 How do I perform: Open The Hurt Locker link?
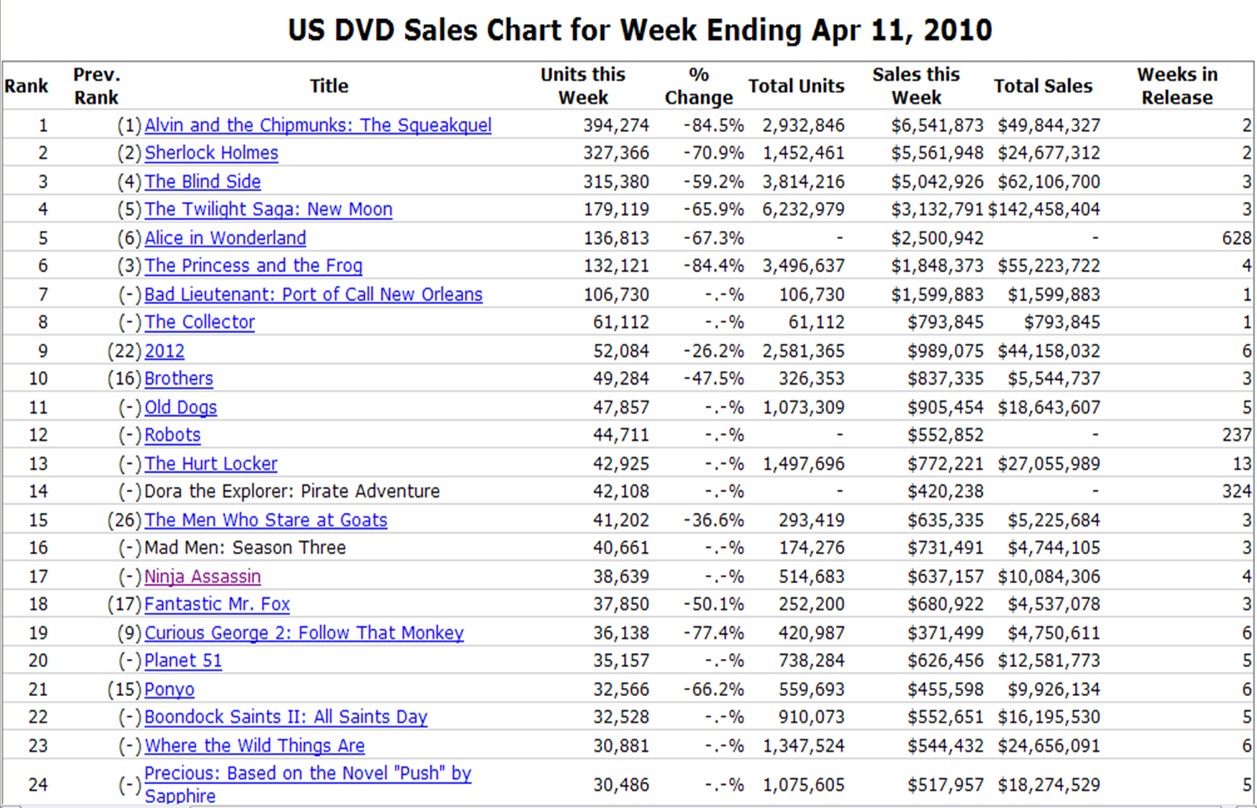pyautogui.click(x=211, y=464)
